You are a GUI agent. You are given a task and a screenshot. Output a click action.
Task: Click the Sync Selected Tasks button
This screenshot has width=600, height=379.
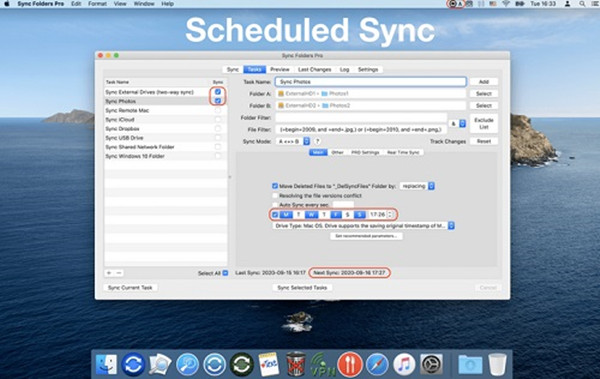tap(302, 288)
